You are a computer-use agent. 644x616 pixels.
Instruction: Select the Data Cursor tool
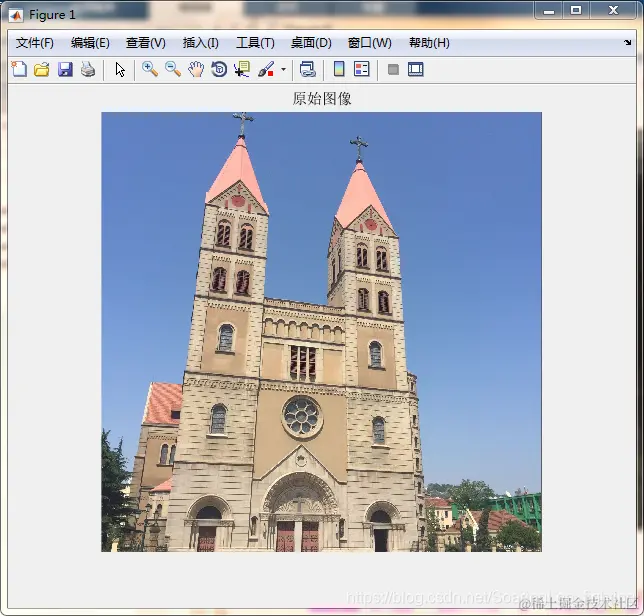coord(242,69)
